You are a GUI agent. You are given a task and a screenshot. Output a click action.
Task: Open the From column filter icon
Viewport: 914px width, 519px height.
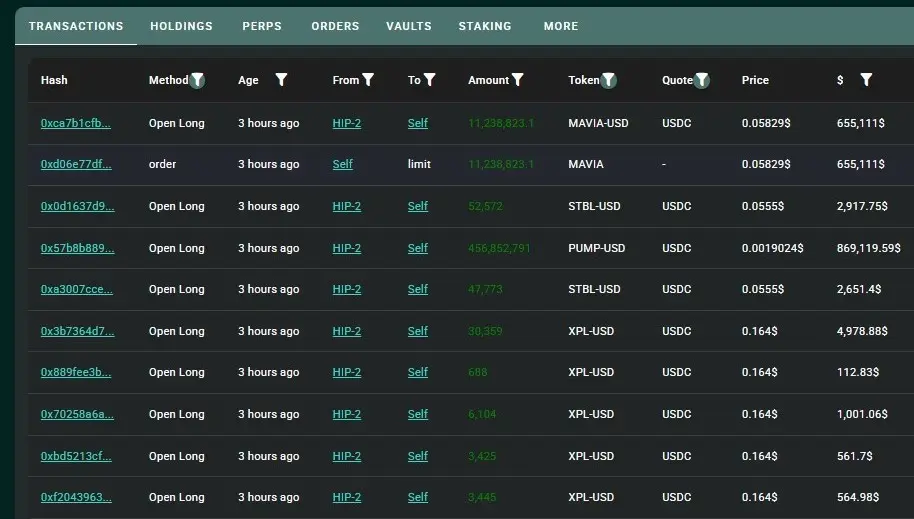[x=368, y=80]
